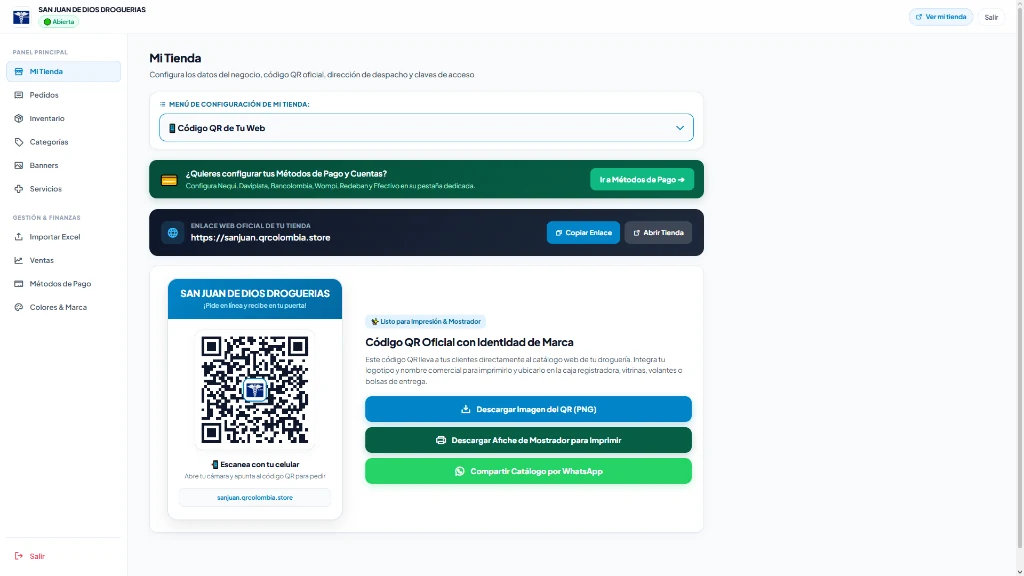Click the logo inside the QR code

(255, 390)
